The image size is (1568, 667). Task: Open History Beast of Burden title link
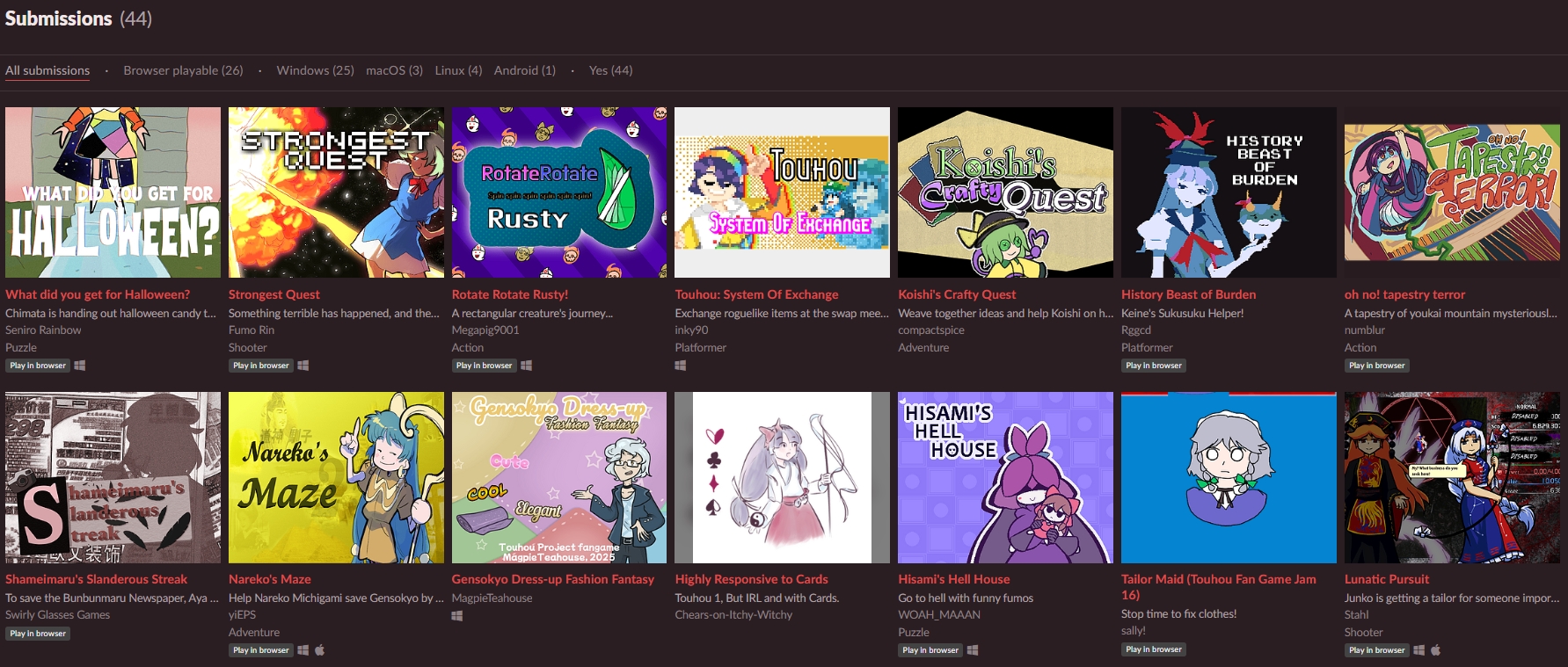point(1188,294)
